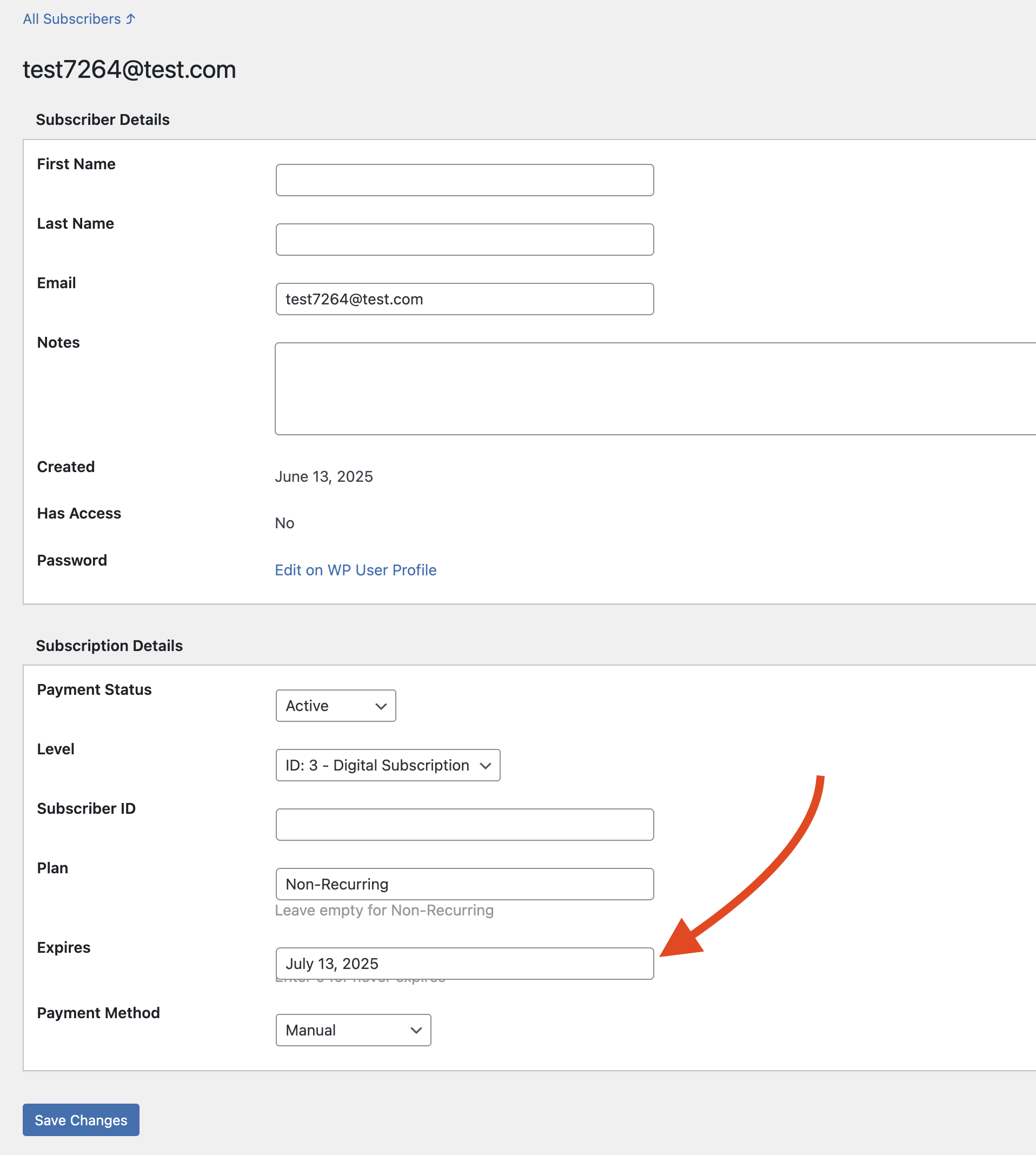Click the First Name input field
The image size is (1036, 1155).
coord(464,180)
